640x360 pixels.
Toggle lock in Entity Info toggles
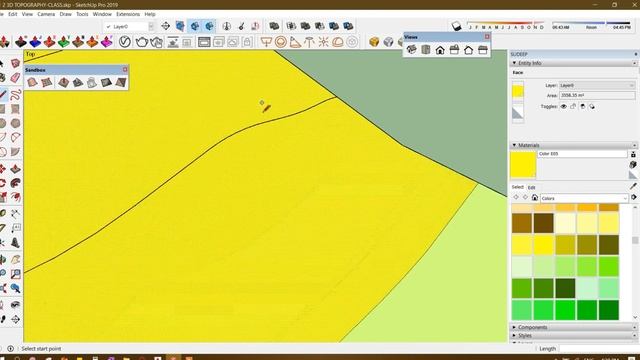[573, 107]
